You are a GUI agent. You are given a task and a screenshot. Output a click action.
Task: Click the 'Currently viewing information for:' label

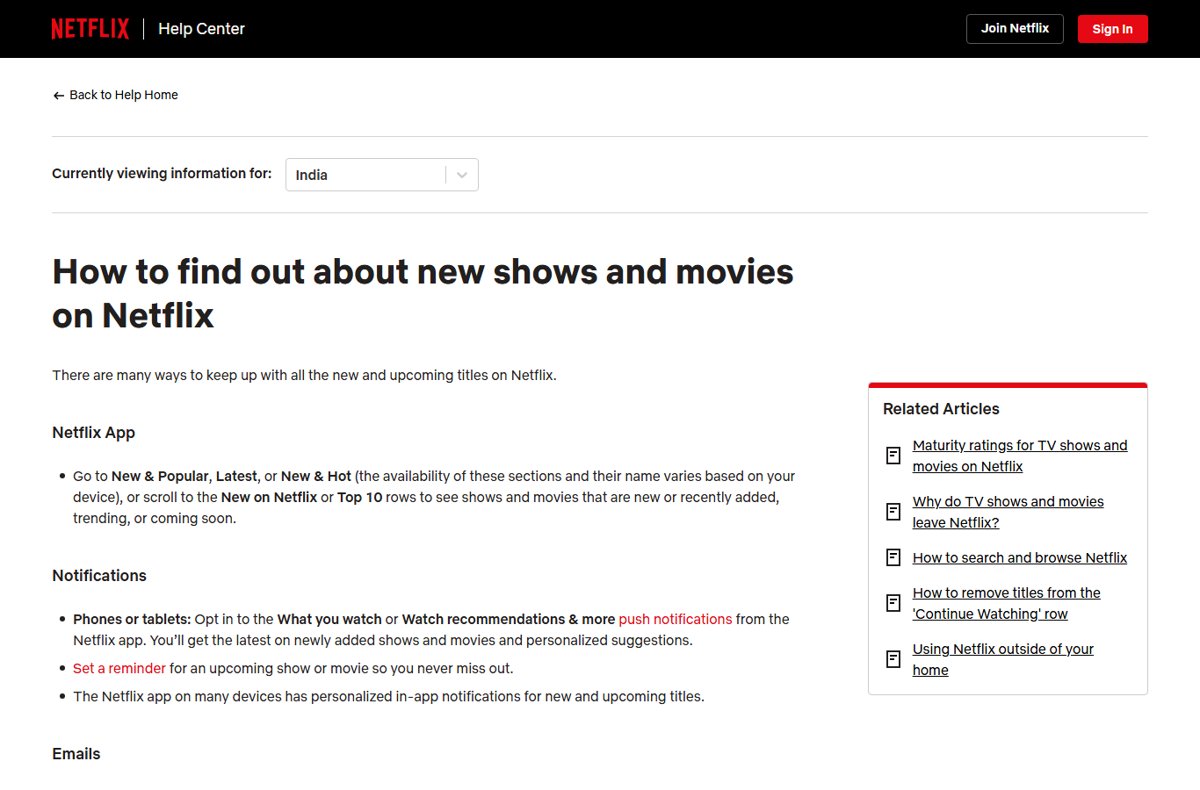click(162, 174)
